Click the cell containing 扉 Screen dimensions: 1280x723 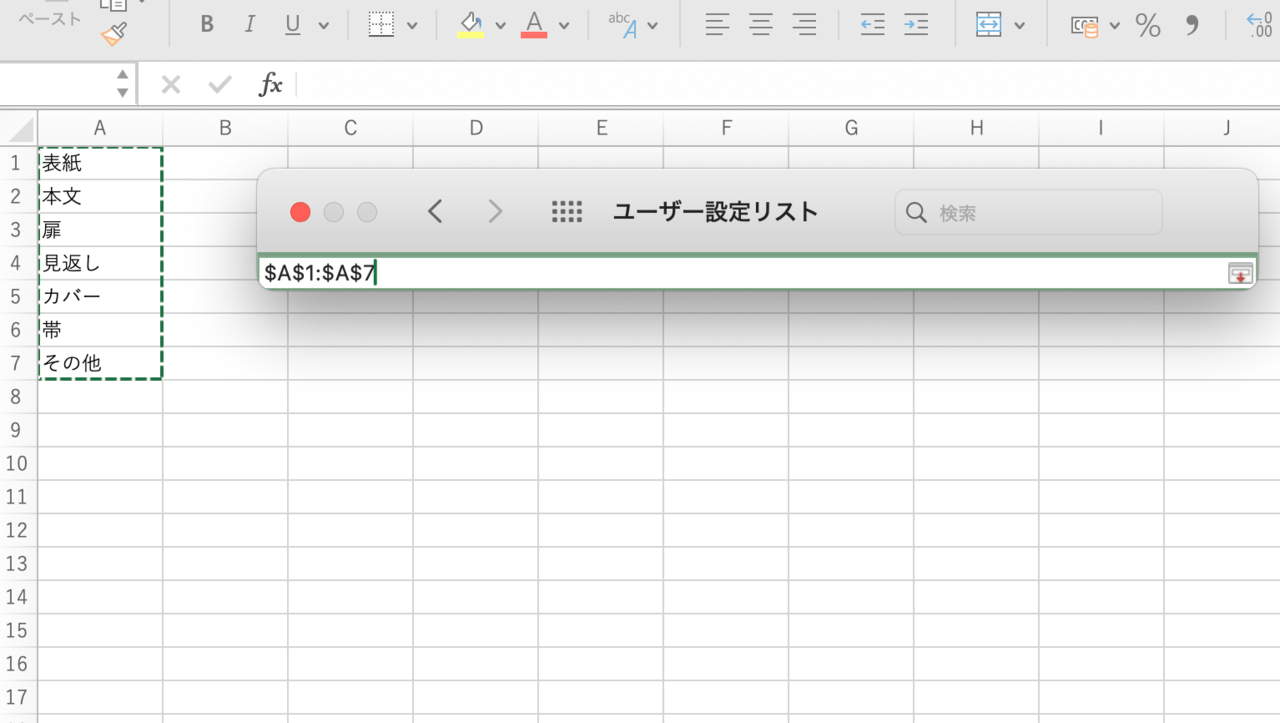(x=100, y=230)
